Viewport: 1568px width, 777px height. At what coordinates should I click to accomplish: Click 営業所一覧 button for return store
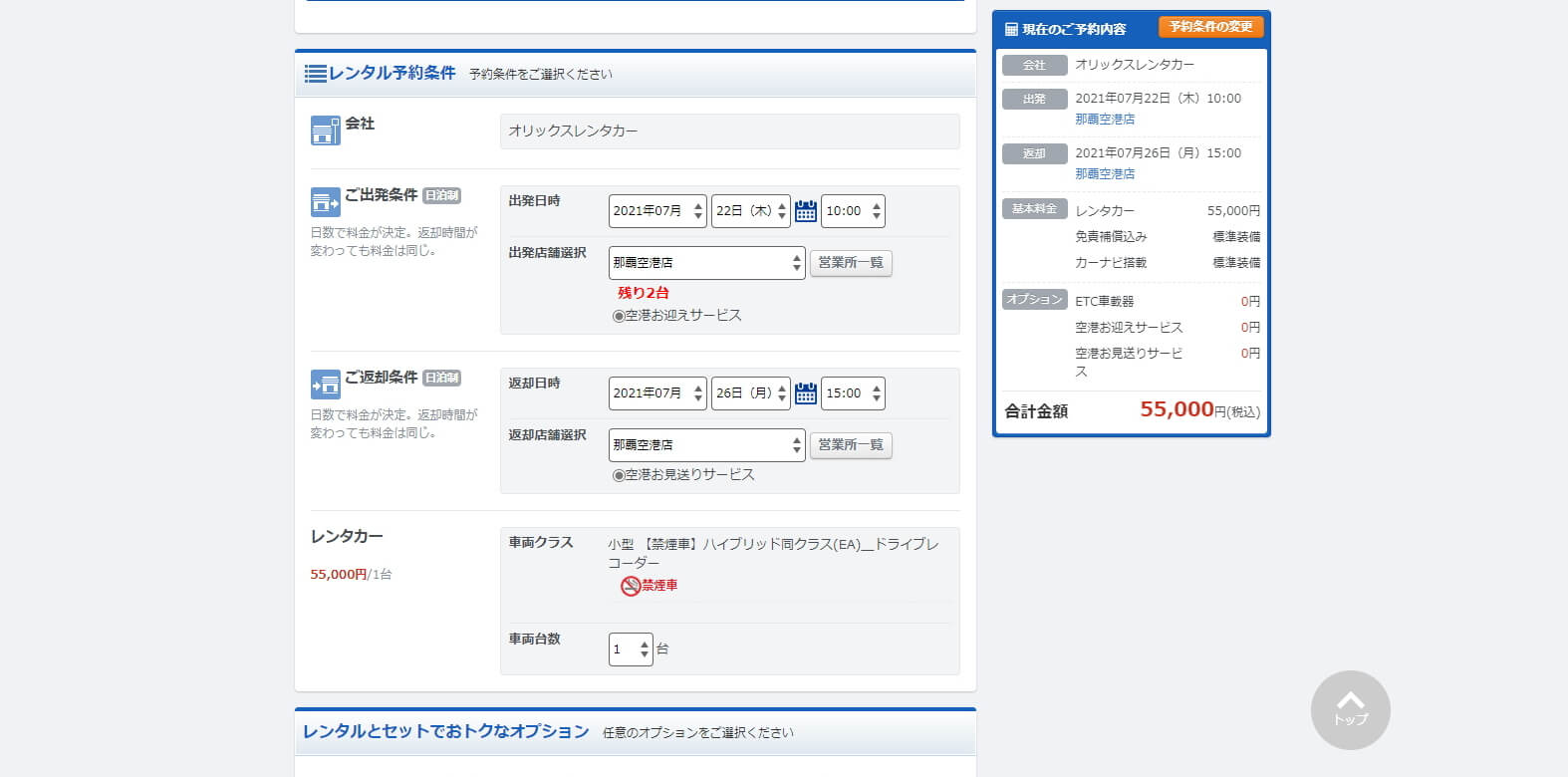(851, 445)
